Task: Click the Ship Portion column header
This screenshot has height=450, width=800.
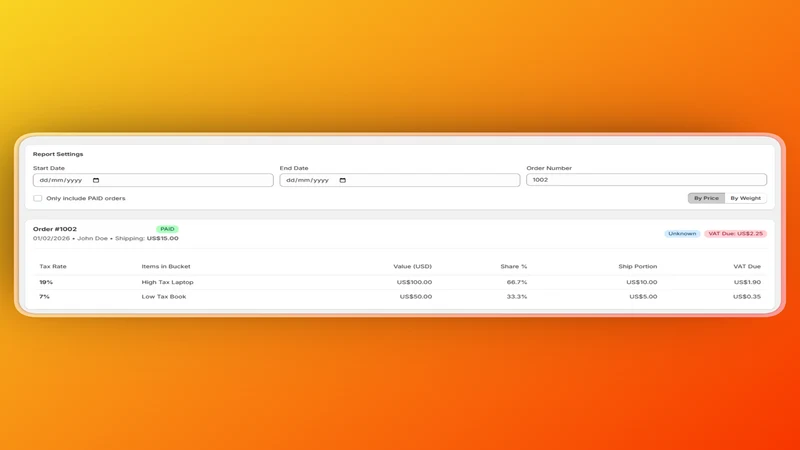Action: (x=638, y=266)
